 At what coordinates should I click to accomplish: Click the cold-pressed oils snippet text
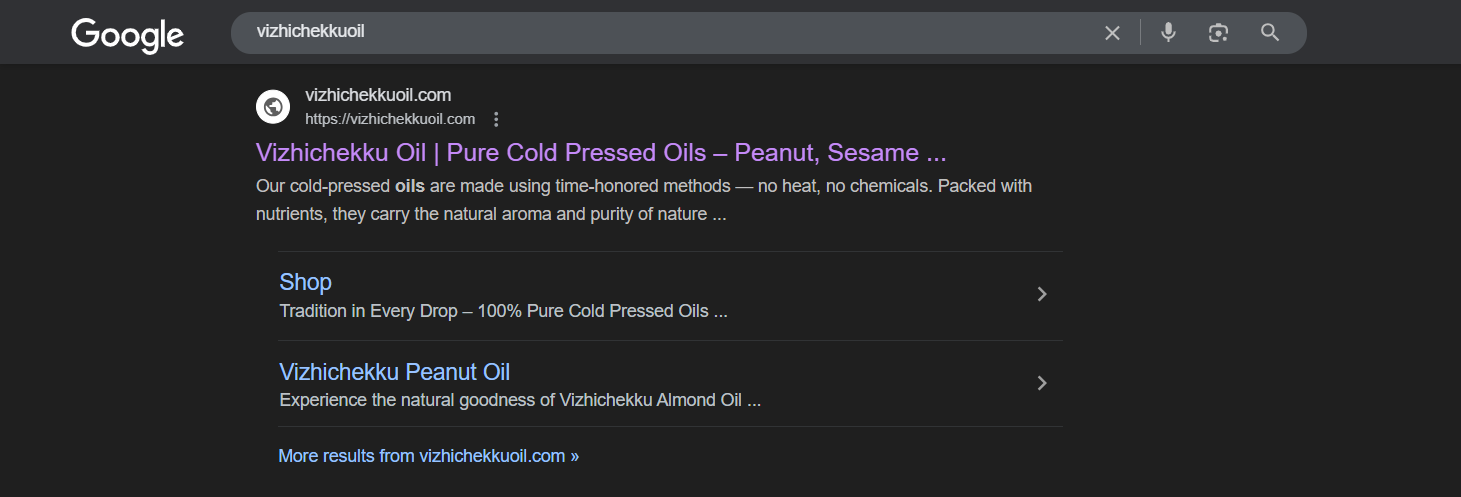tap(644, 200)
